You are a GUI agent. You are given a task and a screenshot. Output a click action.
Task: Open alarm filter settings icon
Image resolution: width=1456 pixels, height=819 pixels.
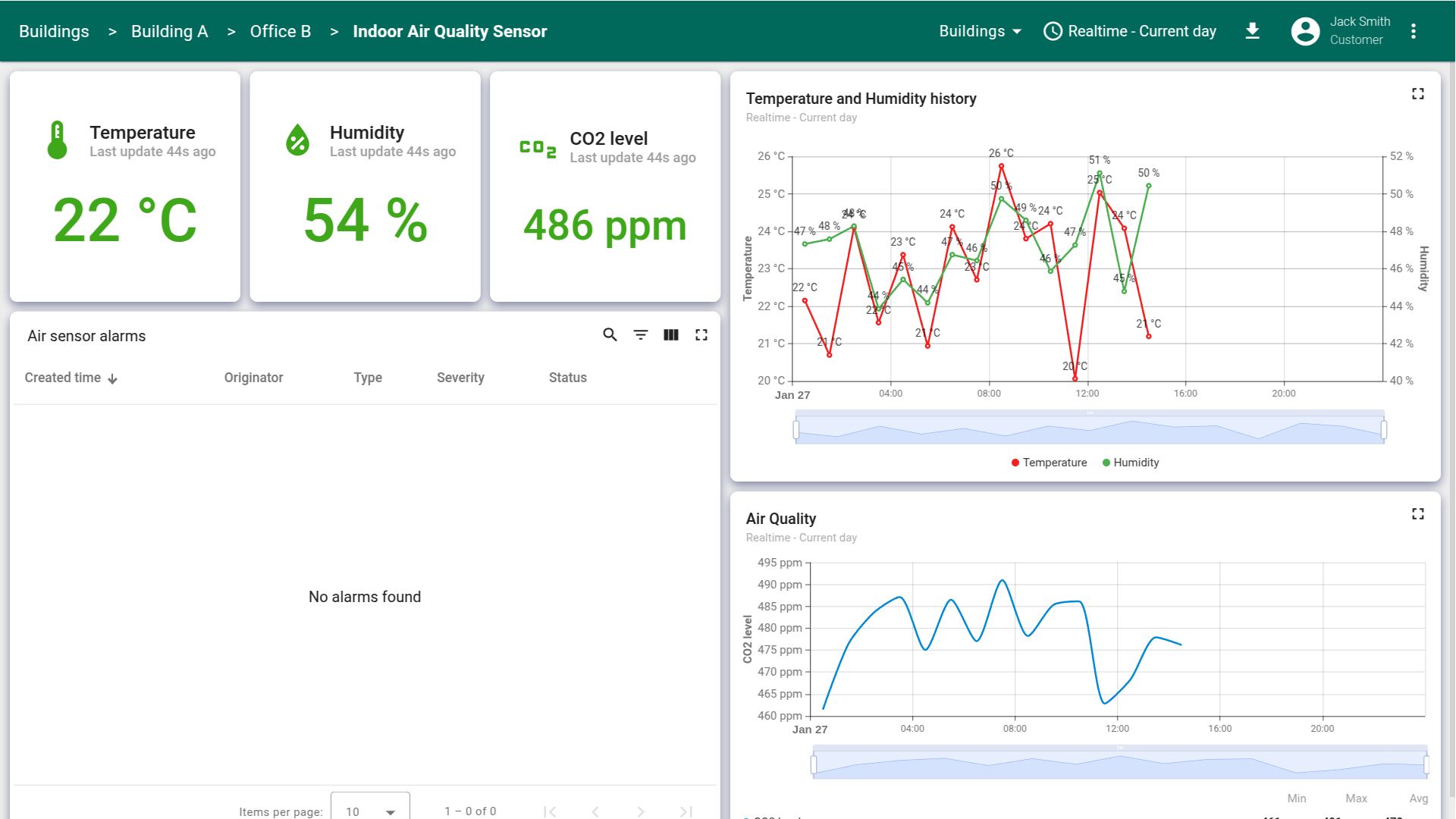[641, 334]
